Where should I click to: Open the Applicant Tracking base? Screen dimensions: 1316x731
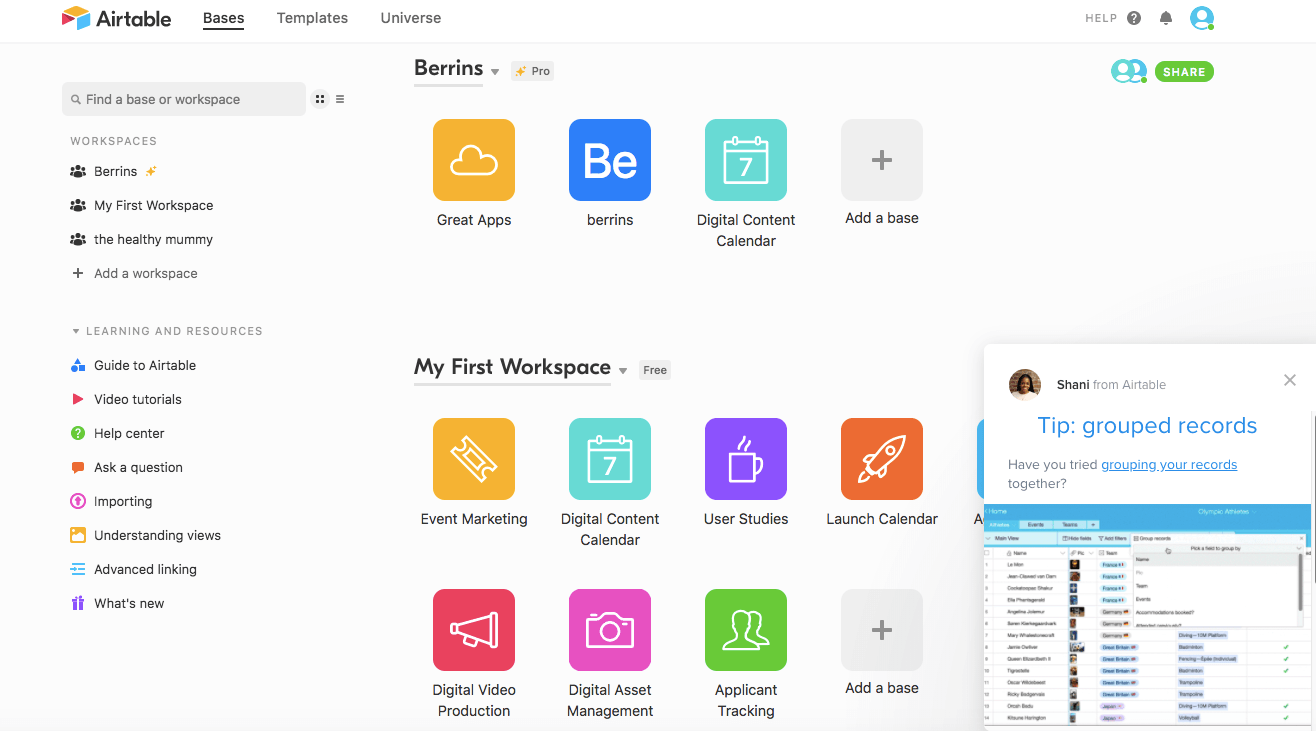pos(746,630)
